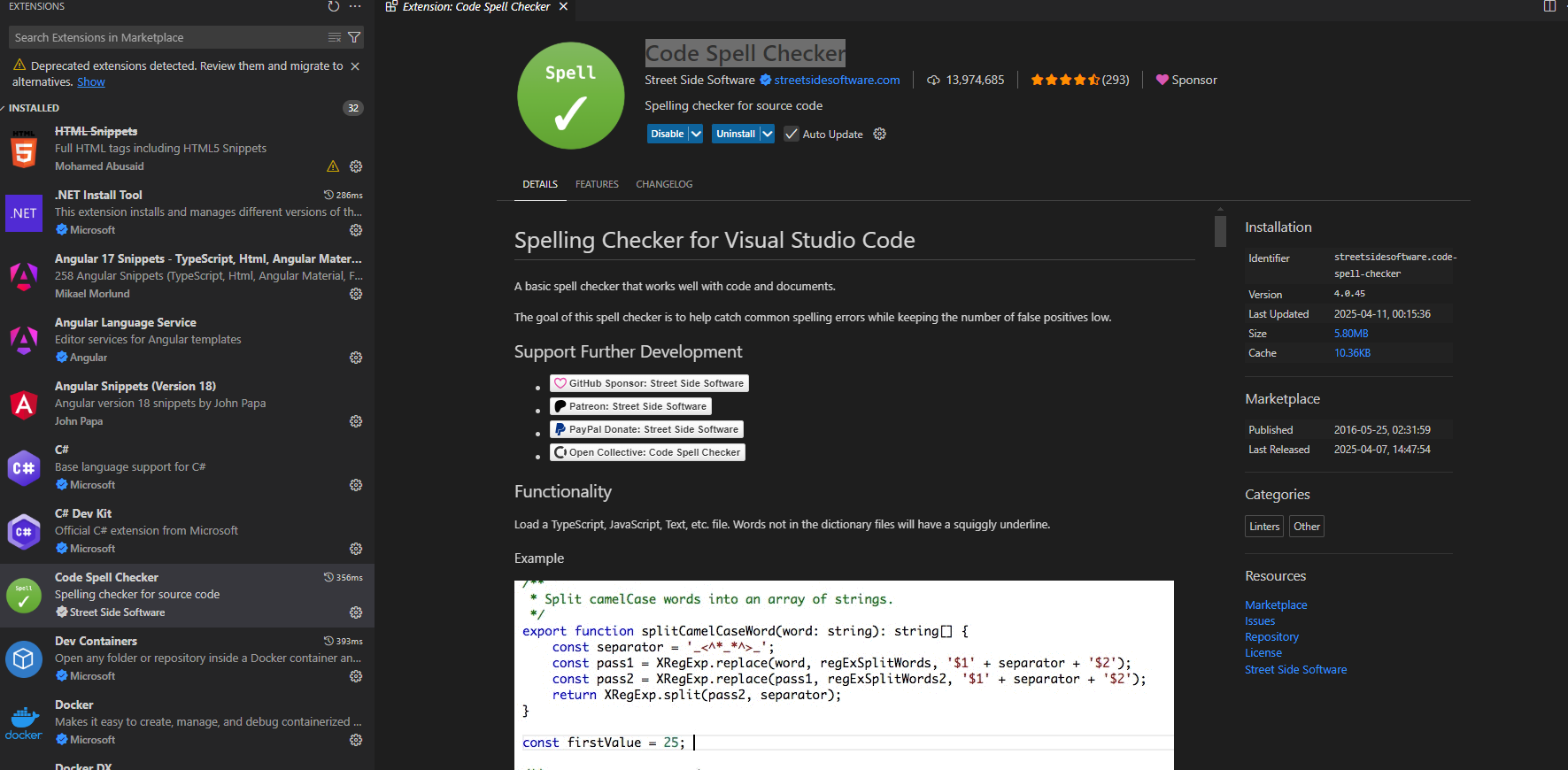Open manage gear for C# extension
The width and height of the screenshot is (1568, 770).
(x=356, y=485)
